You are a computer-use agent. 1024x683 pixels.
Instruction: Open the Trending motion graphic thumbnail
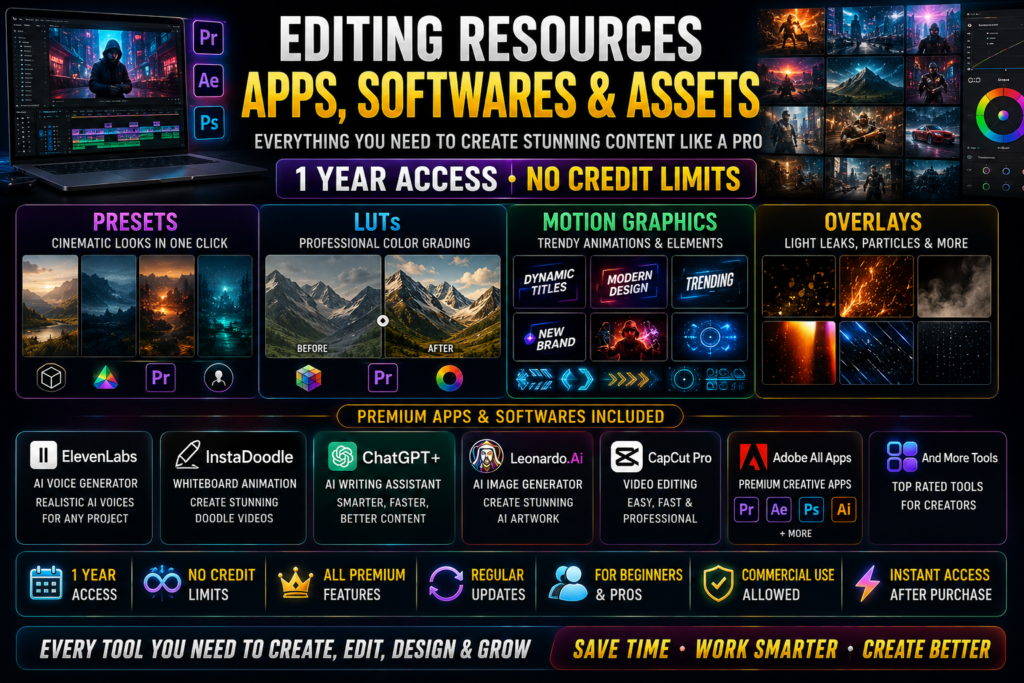(x=709, y=282)
